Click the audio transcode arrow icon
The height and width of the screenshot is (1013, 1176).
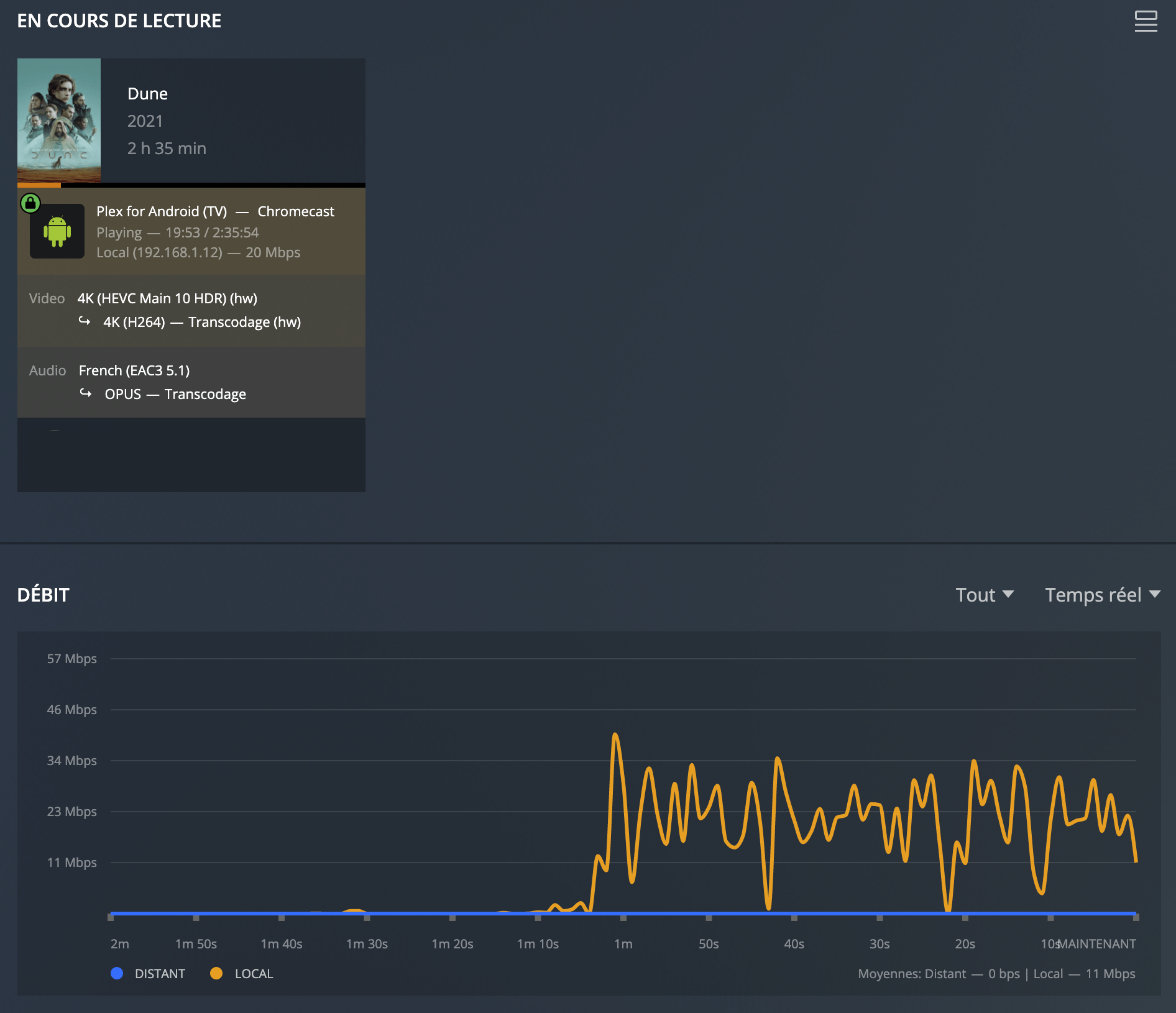point(86,393)
